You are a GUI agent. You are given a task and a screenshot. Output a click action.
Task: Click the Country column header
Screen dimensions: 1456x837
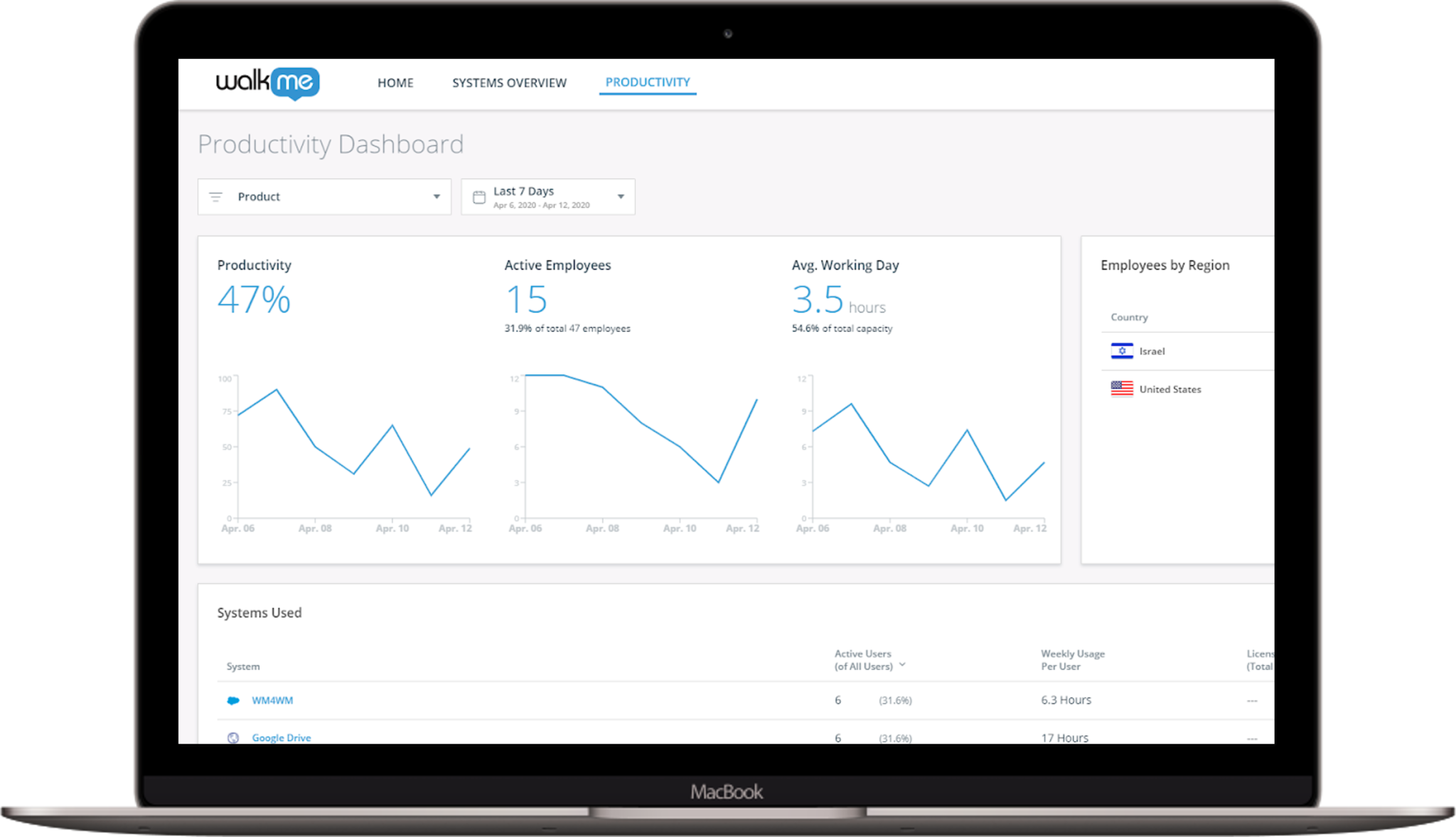(x=1129, y=318)
